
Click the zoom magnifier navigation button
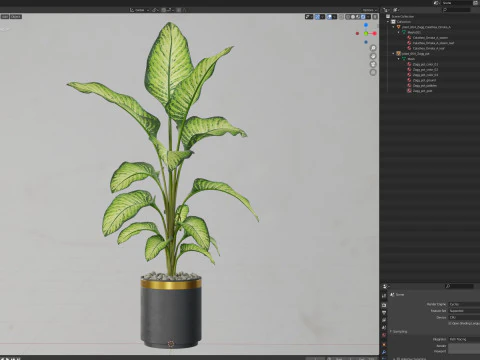[x=373, y=48]
